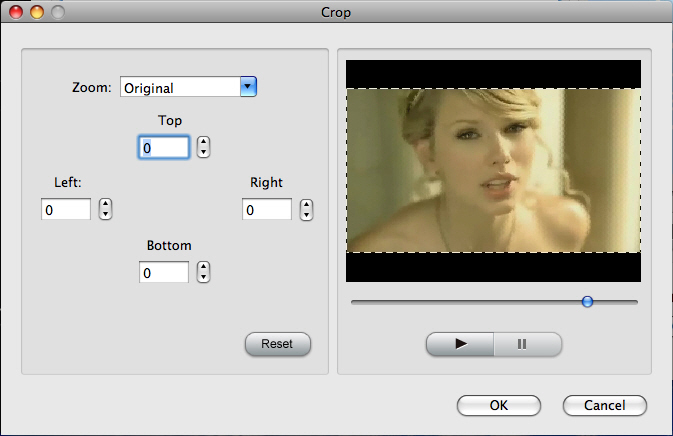Increase the Left crop value
Screen dimensions: 673x436
coord(106,204)
